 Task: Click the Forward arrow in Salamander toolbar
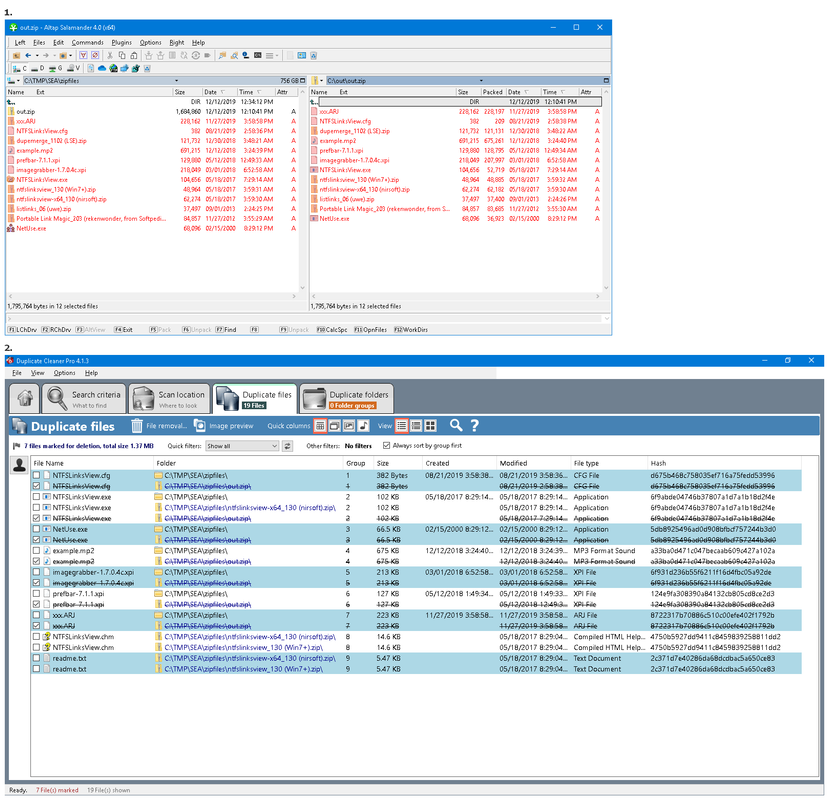[x=45, y=56]
